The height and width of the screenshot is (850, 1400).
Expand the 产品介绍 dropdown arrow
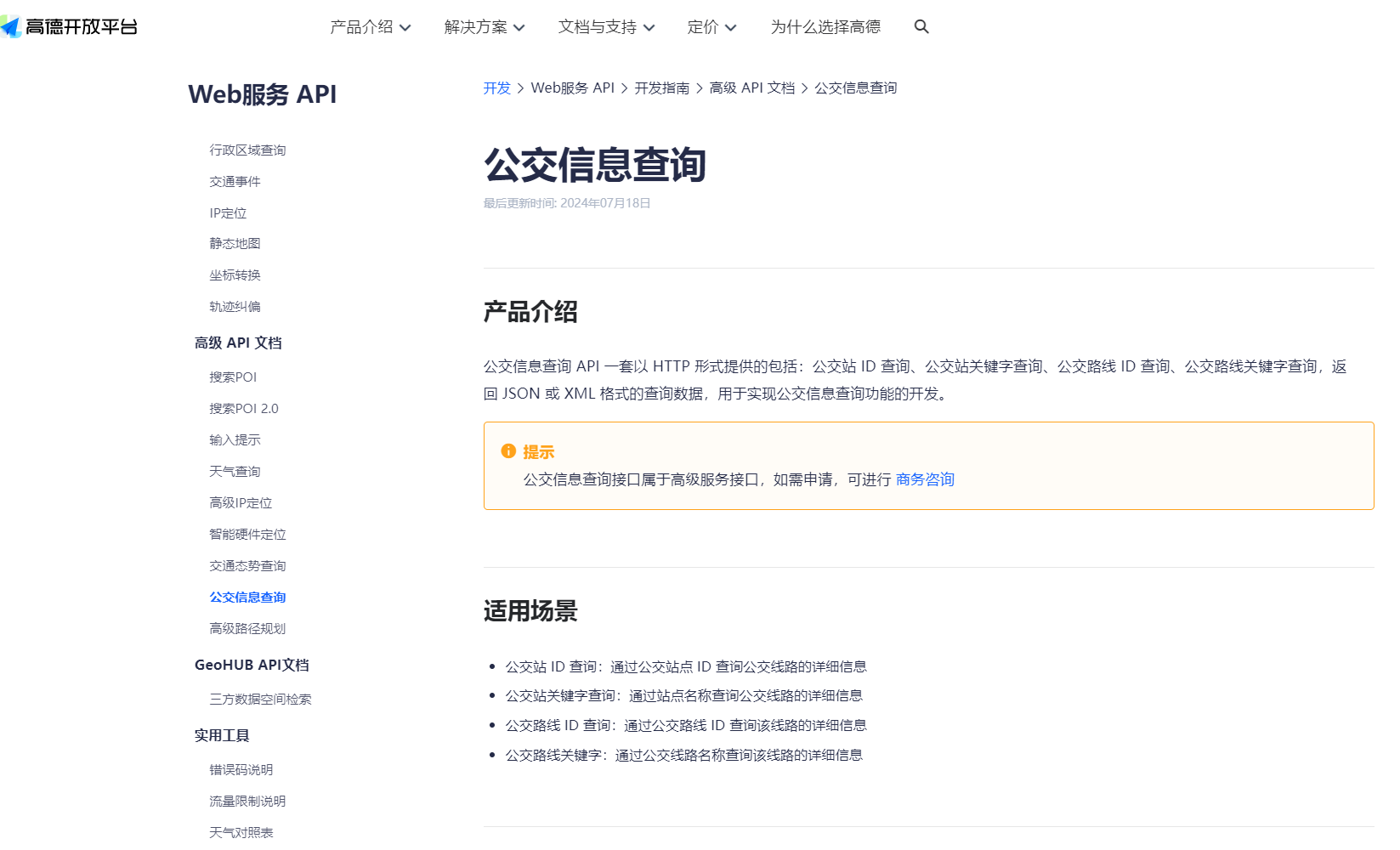pyautogui.click(x=405, y=28)
